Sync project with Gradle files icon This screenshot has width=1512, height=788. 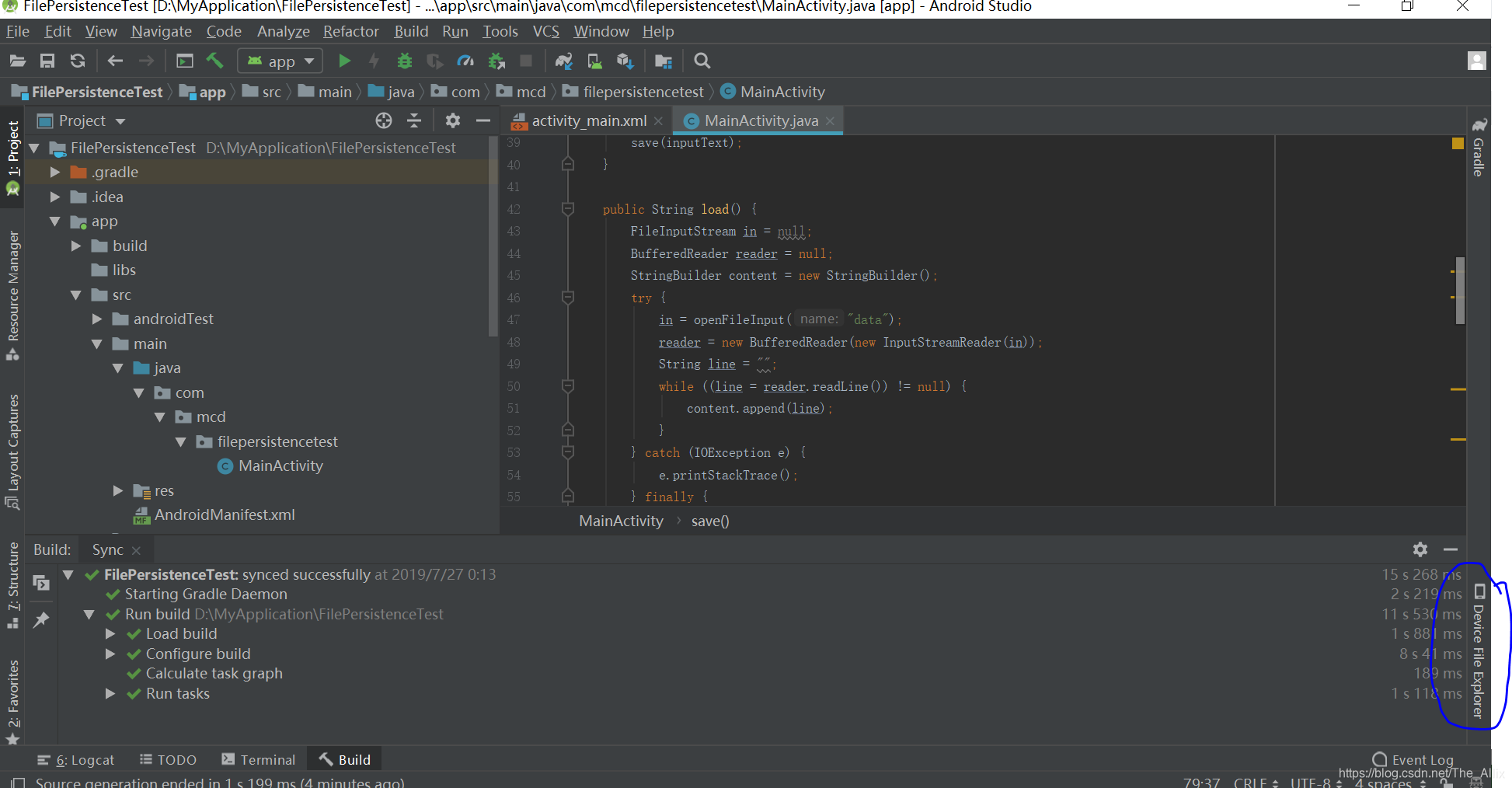point(564,61)
